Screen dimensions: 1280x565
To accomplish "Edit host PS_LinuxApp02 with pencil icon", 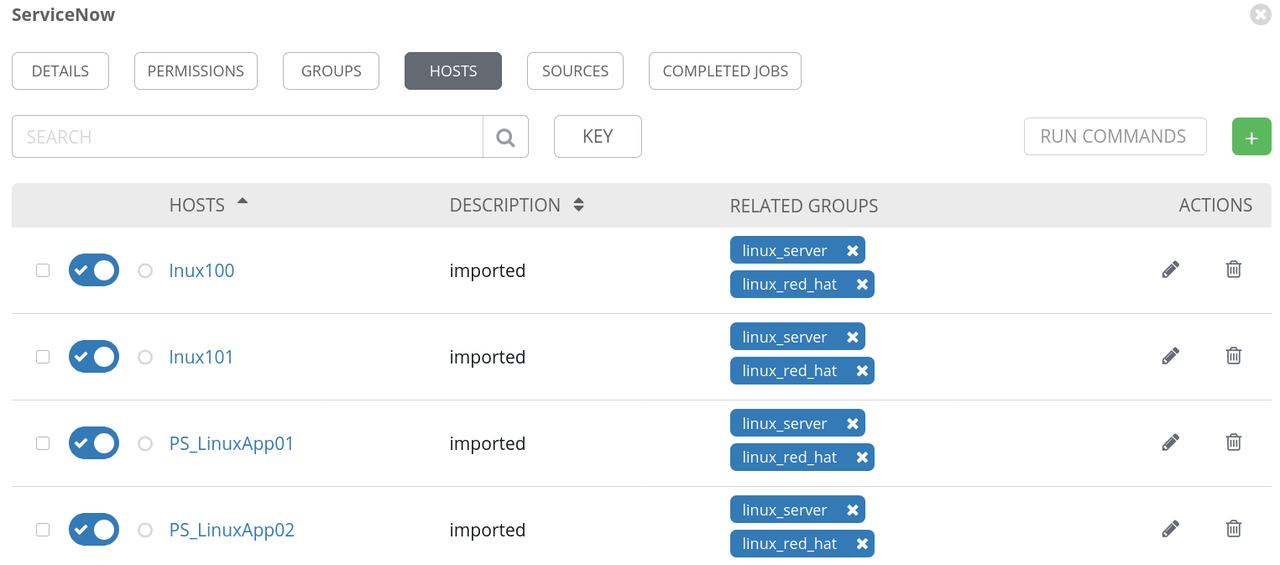I will [1171, 529].
